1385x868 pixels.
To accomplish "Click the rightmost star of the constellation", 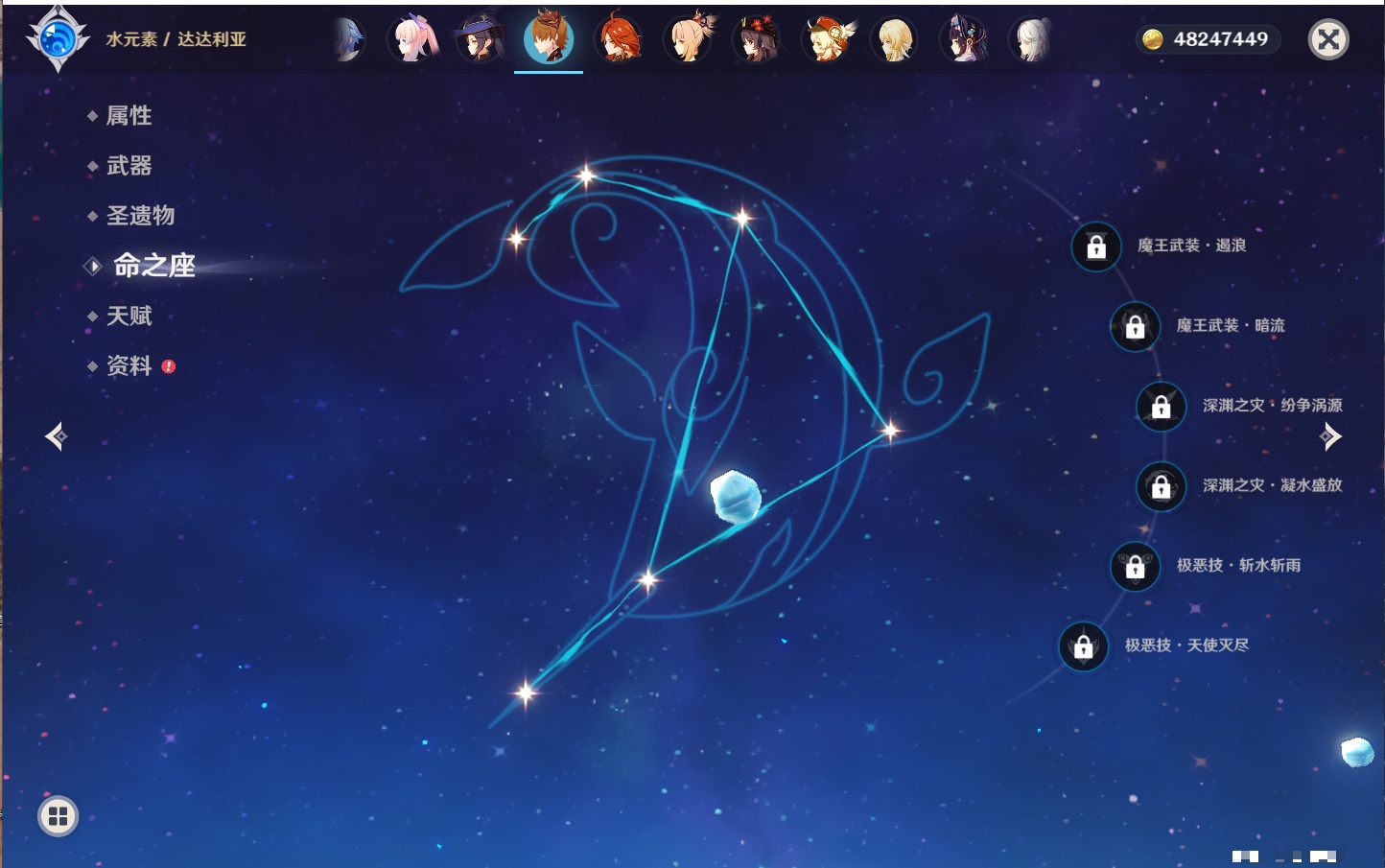I will (890, 431).
